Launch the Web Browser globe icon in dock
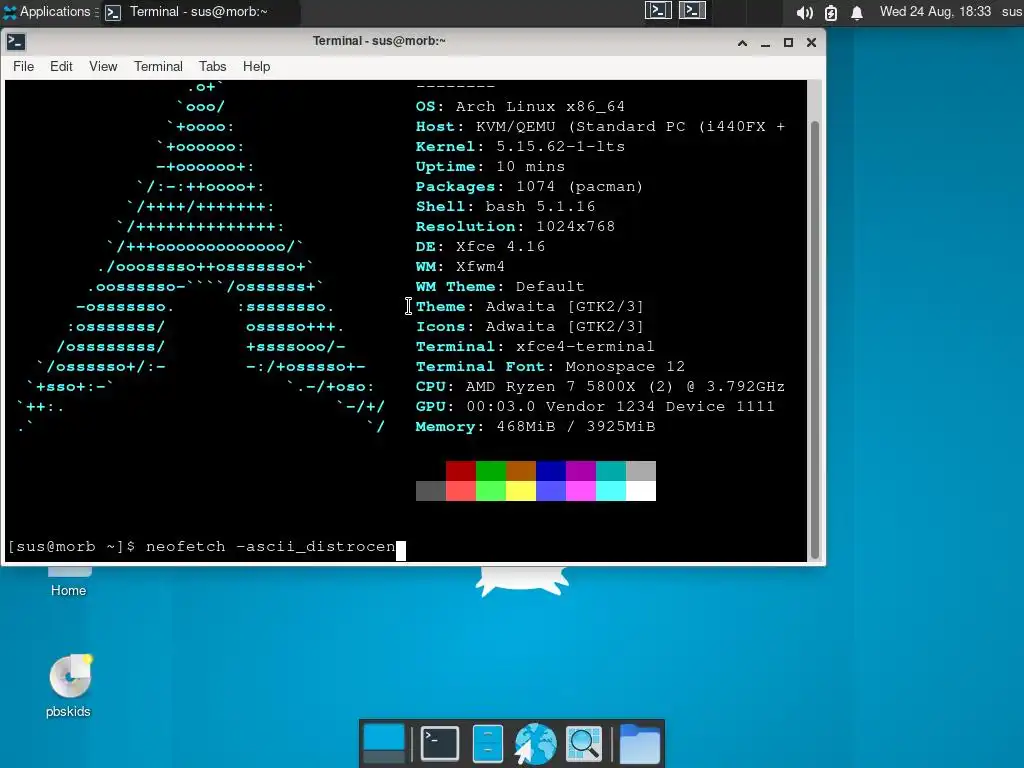Screen dimensions: 1024x768 [535, 743]
